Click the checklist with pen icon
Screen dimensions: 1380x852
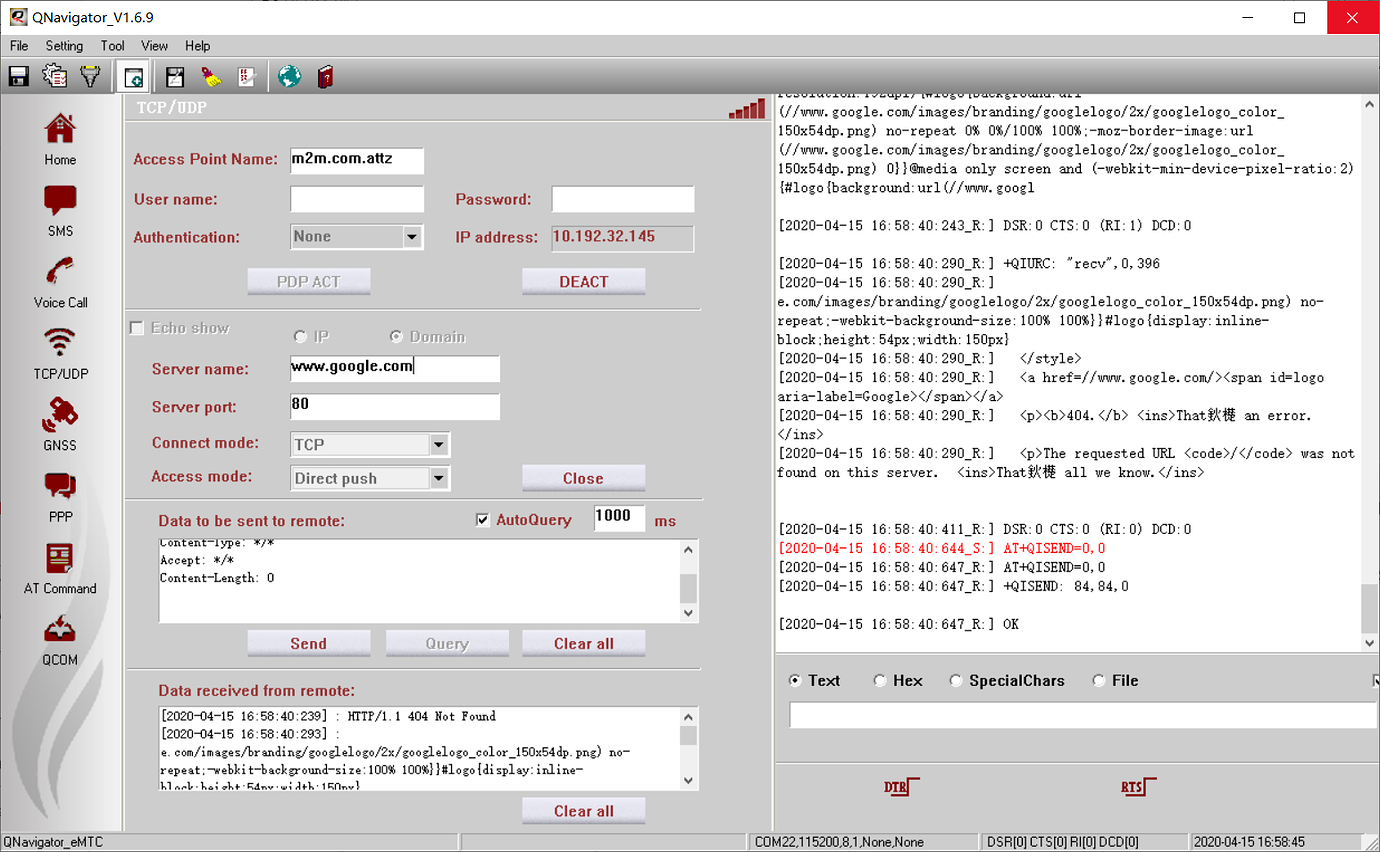(247, 76)
